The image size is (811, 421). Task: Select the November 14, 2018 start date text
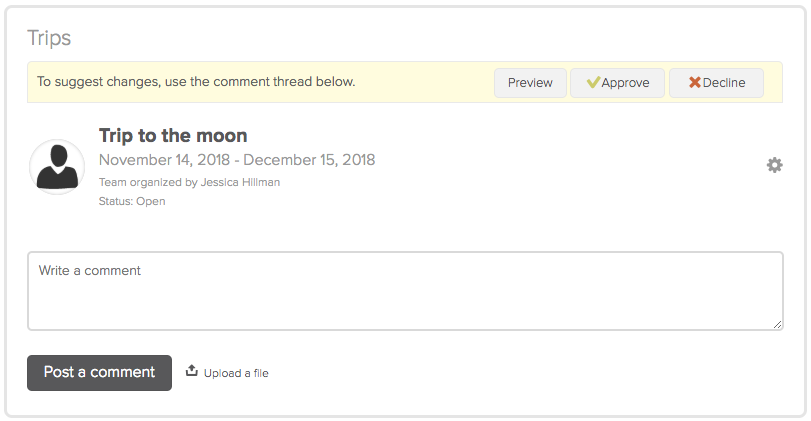164,160
